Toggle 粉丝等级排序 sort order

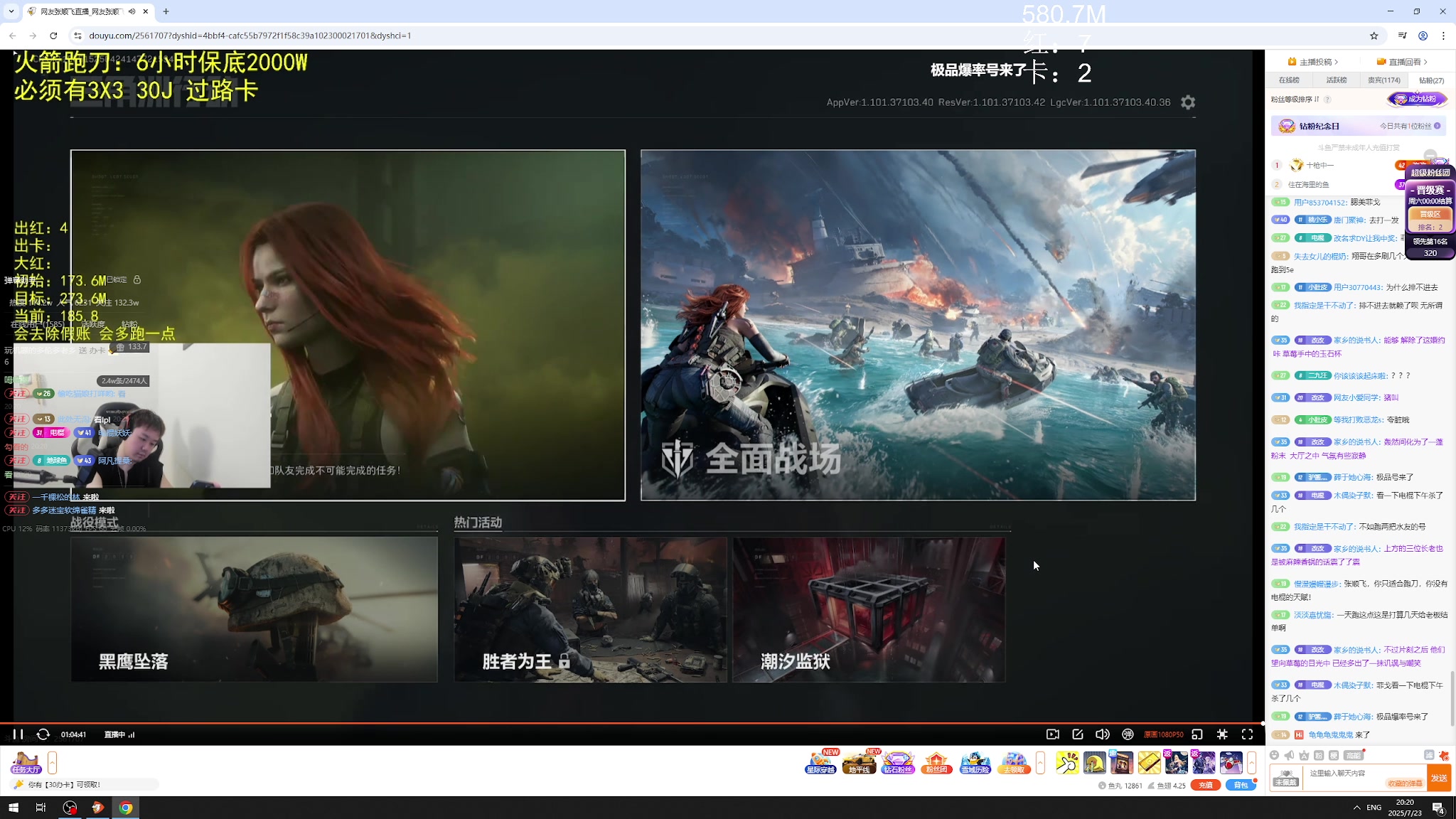coord(1295,100)
